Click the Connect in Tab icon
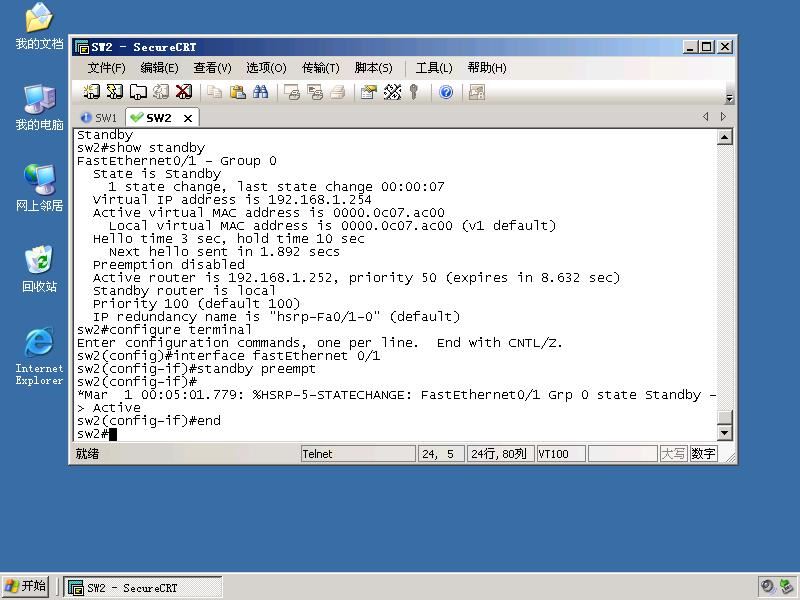800x600 pixels. point(138,92)
